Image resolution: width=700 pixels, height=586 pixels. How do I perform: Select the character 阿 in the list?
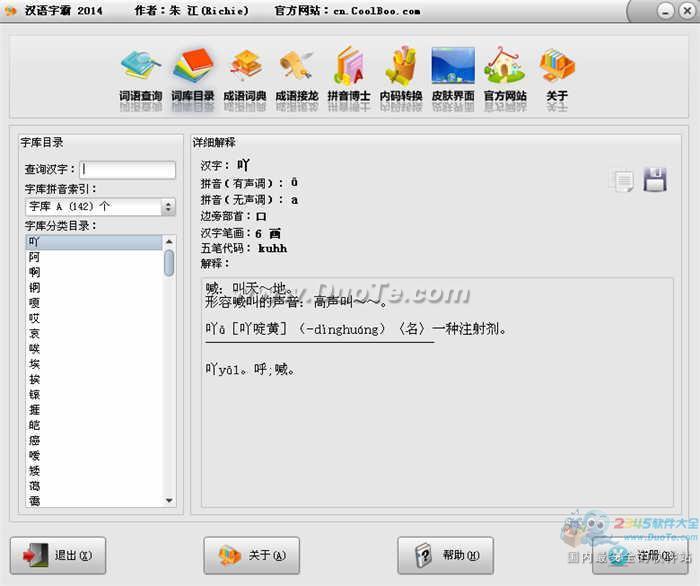35,257
